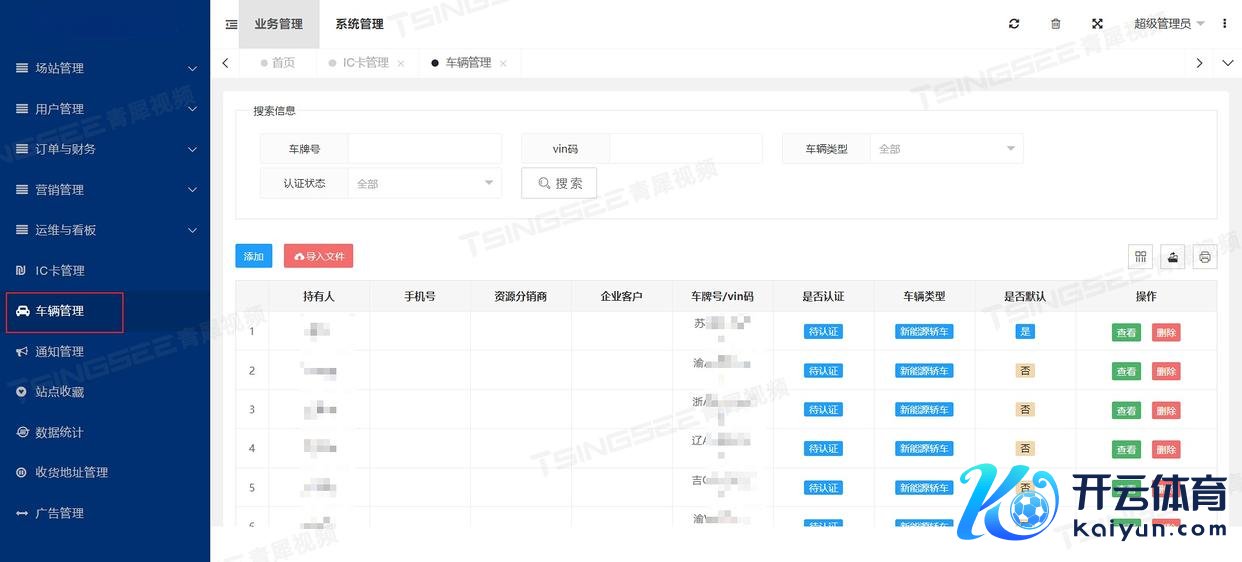Open the vertical three-dots more menu
1242x562 pixels.
[1225, 24]
